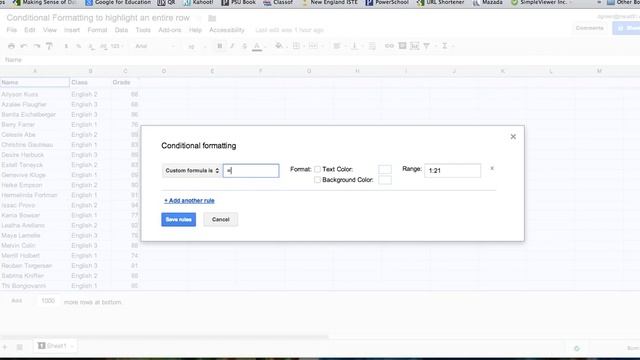Open the Text Color swatch
640x360 pixels.
point(385,169)
